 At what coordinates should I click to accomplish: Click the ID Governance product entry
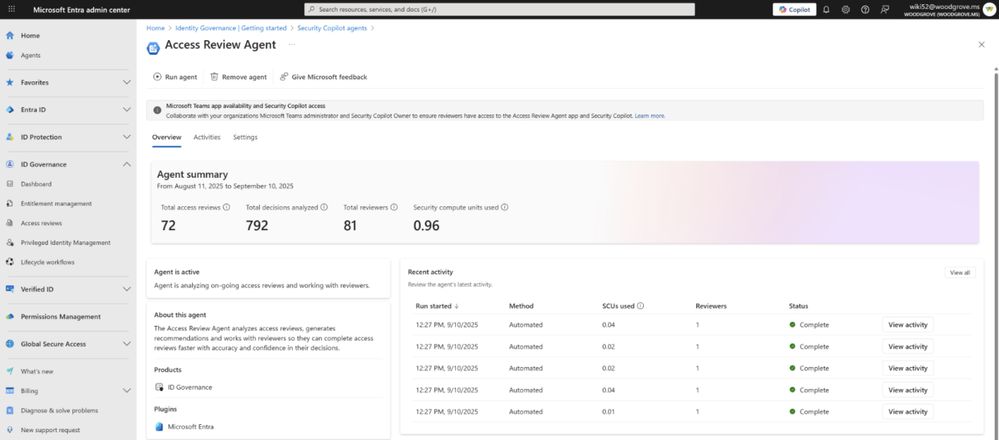[183, 387]
